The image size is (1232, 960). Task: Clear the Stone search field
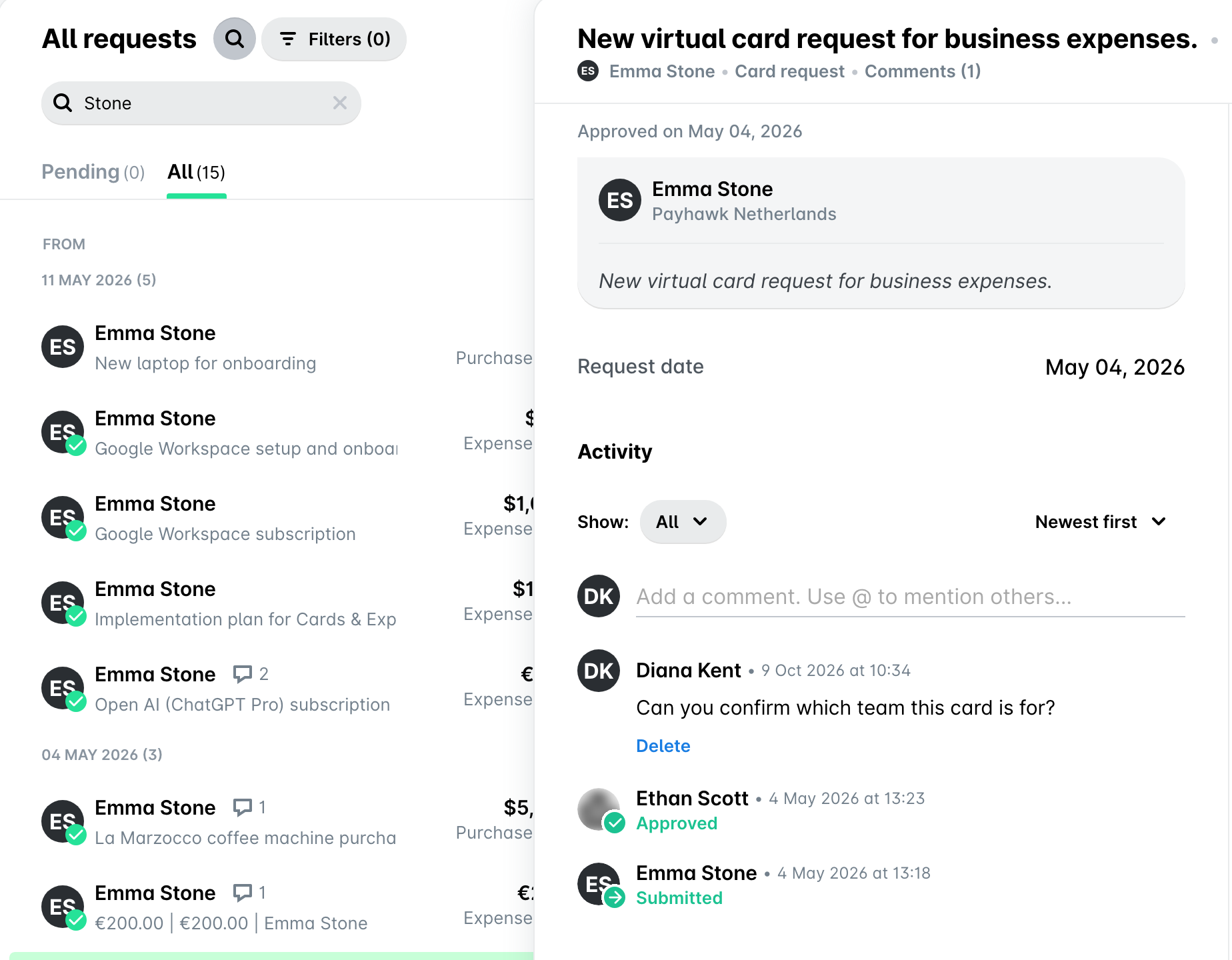tap(340, 103)
